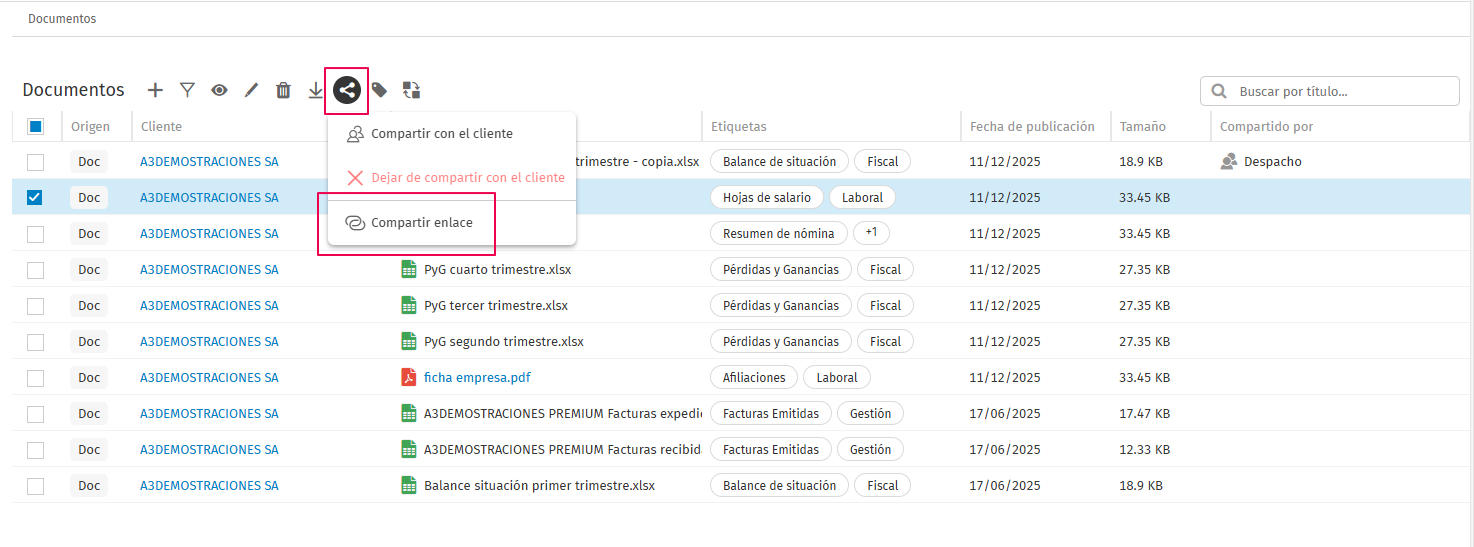The image size is (1474, 547).
Task: Check the PyG tercer trimestre row checkbox
Action: 35,305
